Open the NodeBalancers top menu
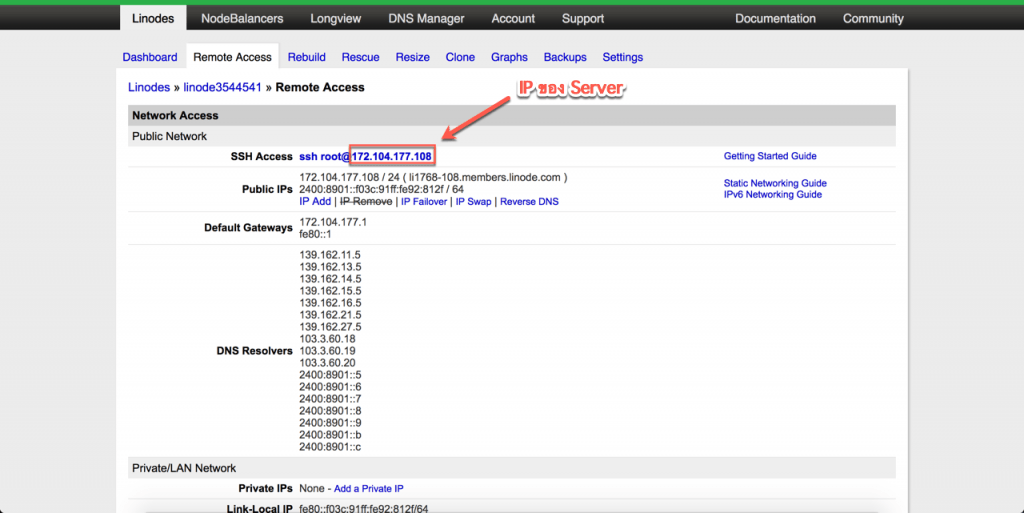Image resolution: width=1024 pixels, height=513 pixels. (241, 18)
